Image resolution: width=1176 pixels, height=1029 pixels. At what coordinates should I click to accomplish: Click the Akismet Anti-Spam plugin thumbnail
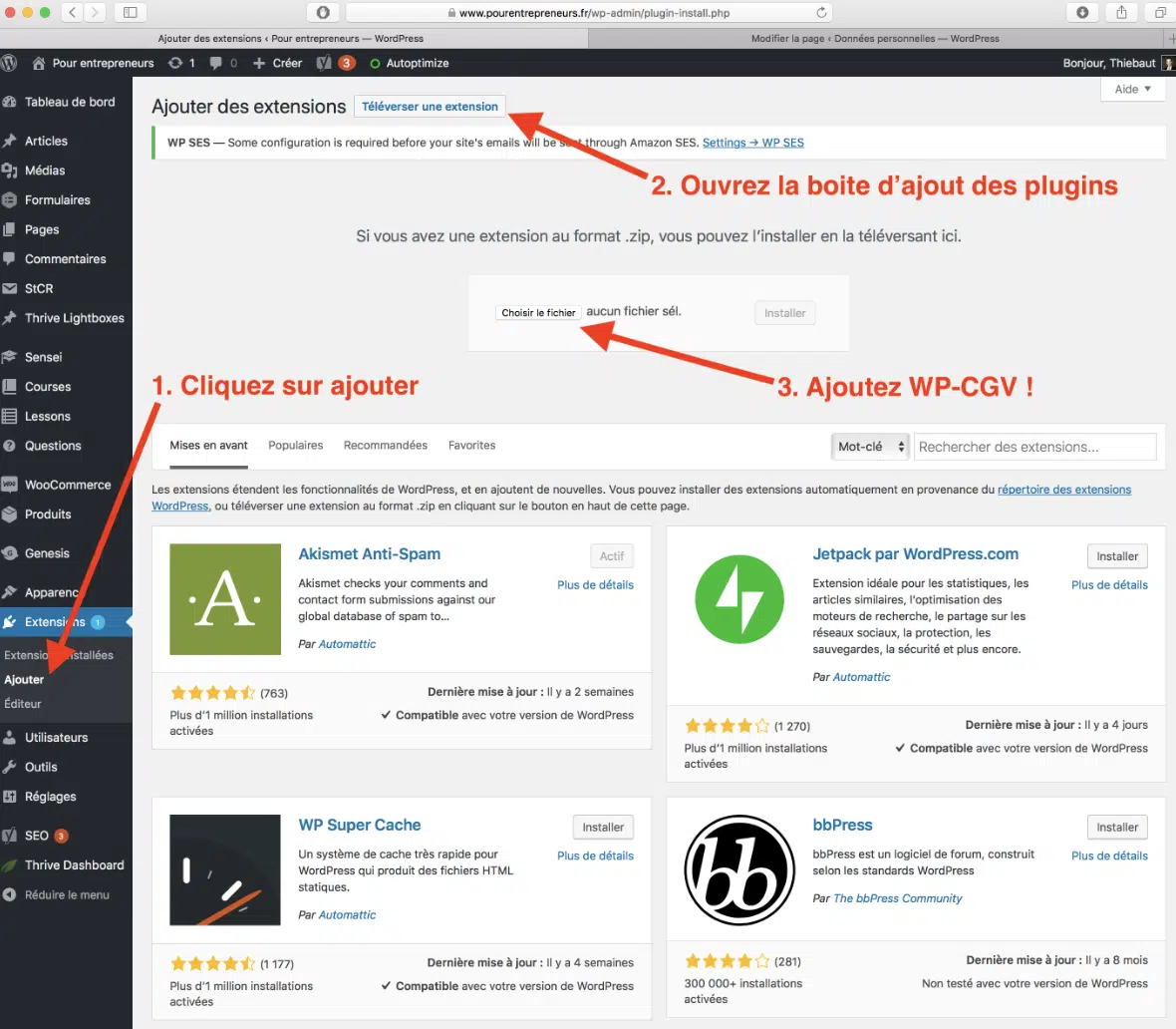click(225, 599)
